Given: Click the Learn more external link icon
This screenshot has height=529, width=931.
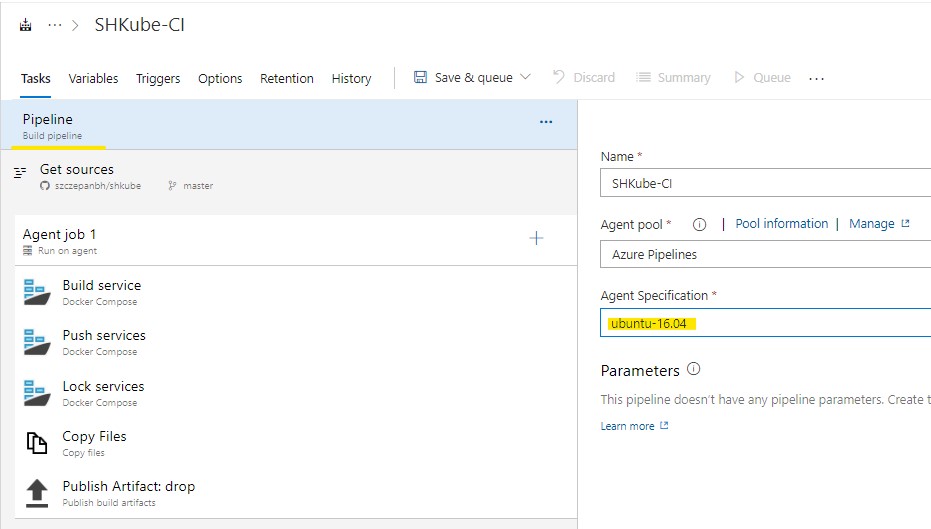Looking at the screenshot, I should [664, 425].
